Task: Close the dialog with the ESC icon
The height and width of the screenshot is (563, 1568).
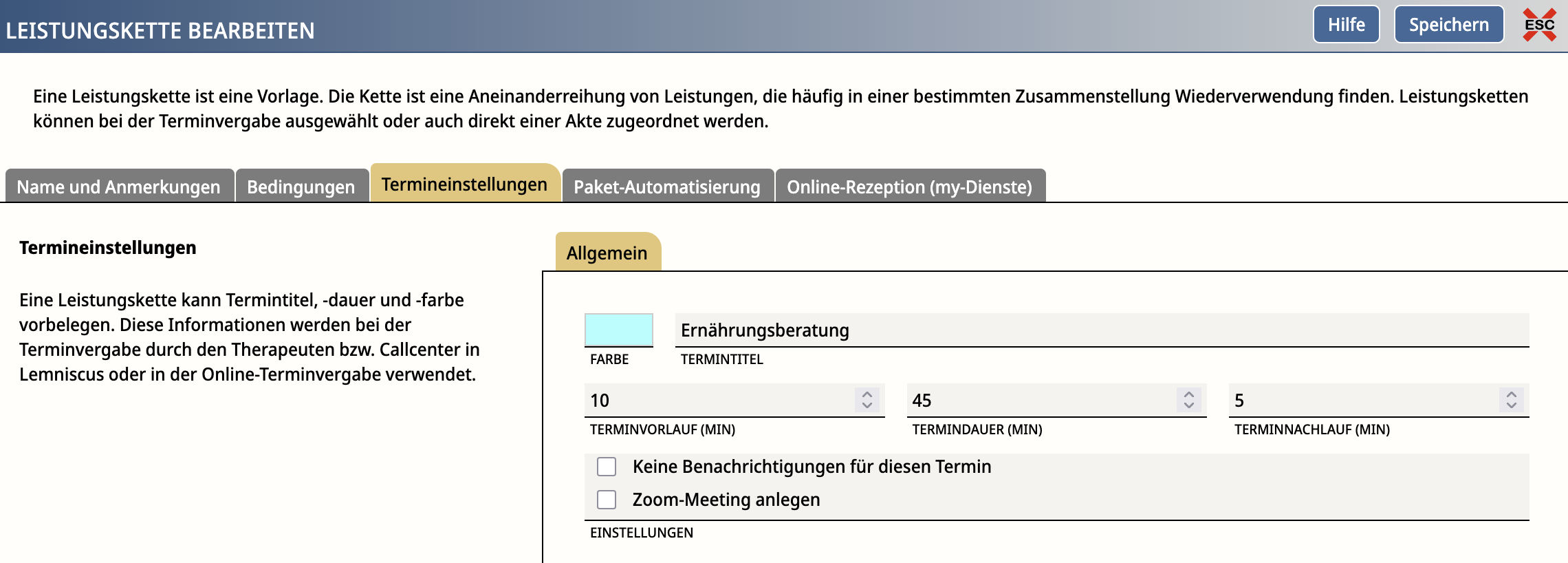Action: (x=1539, y=25)
